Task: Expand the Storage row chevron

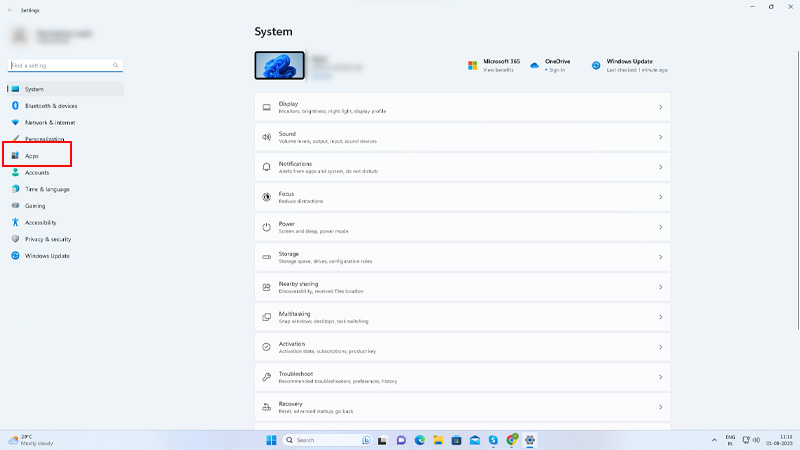Action: (660, 257)
